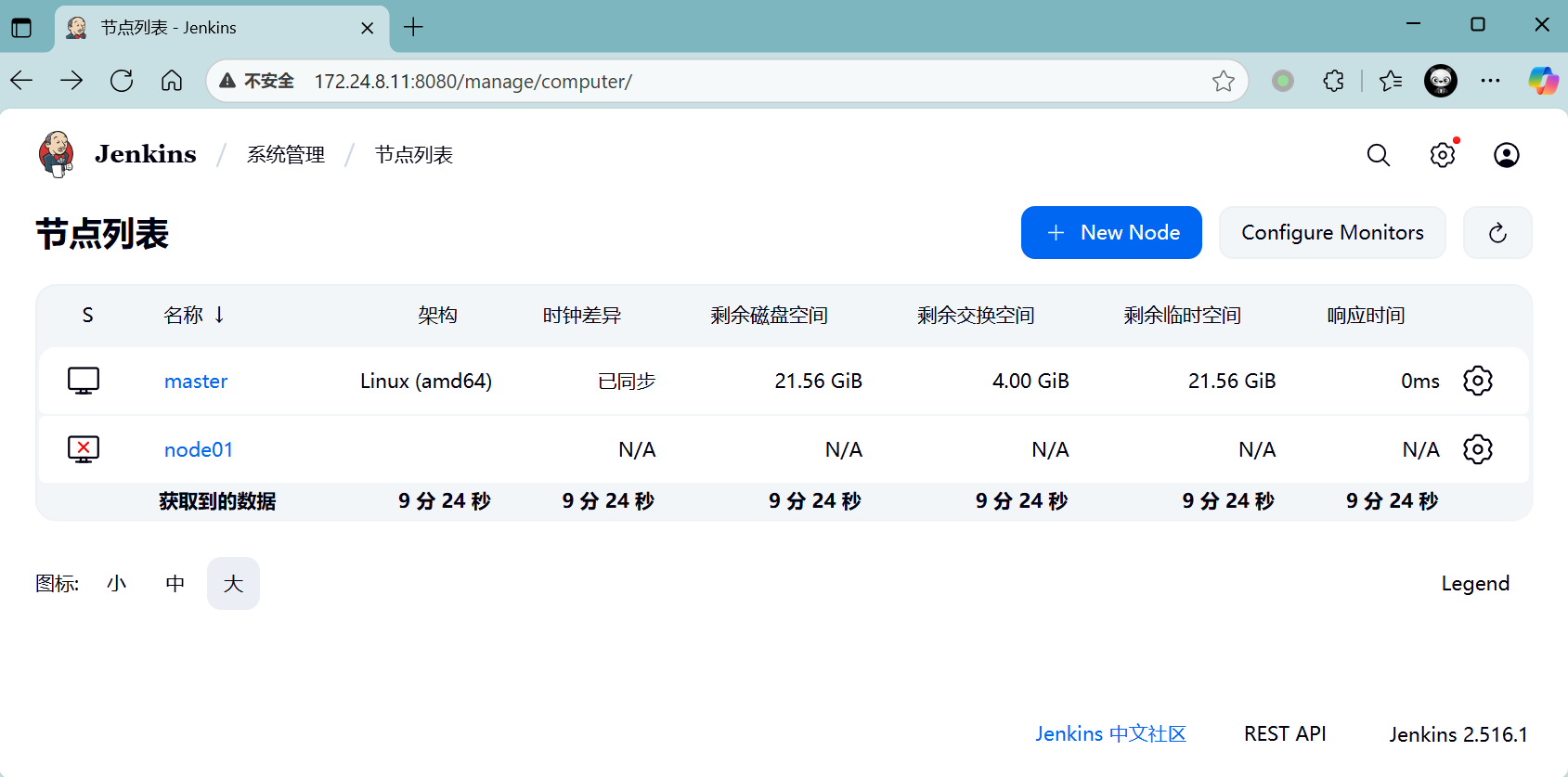Open configure gear for master node
This screenshot has width=1568, height=777.
point(1477,381)
